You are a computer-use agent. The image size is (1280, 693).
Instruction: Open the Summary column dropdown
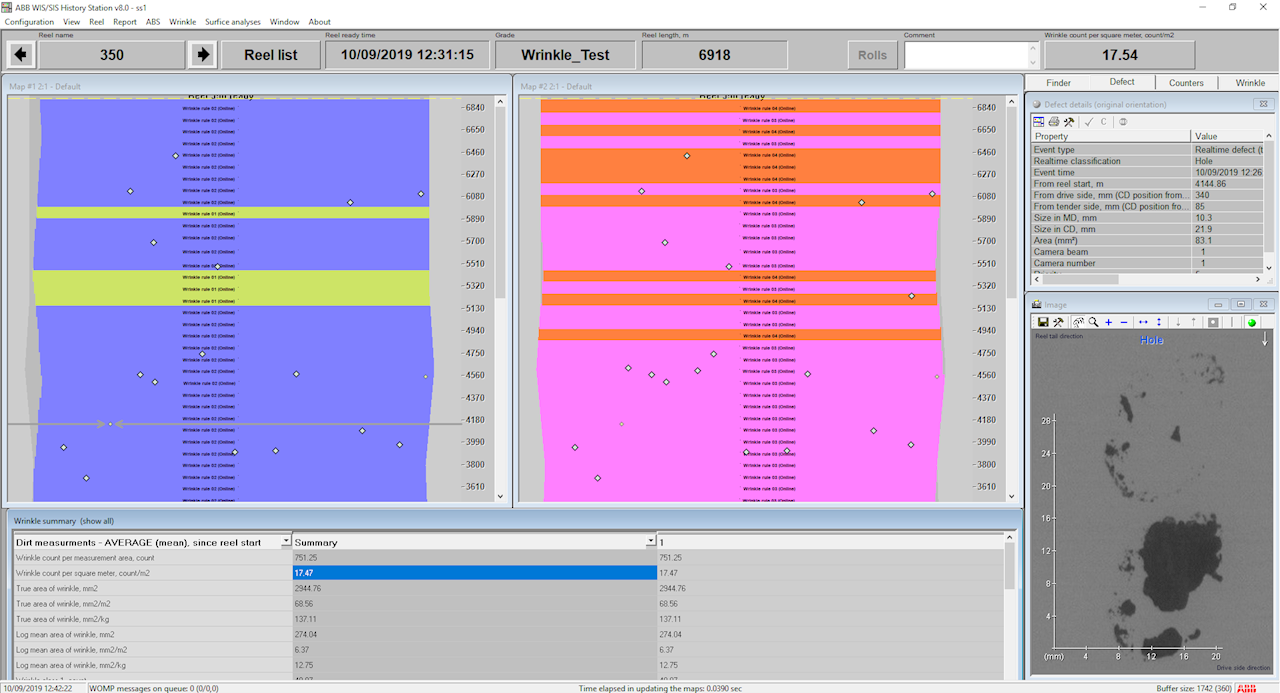click(x=651, y=542)
